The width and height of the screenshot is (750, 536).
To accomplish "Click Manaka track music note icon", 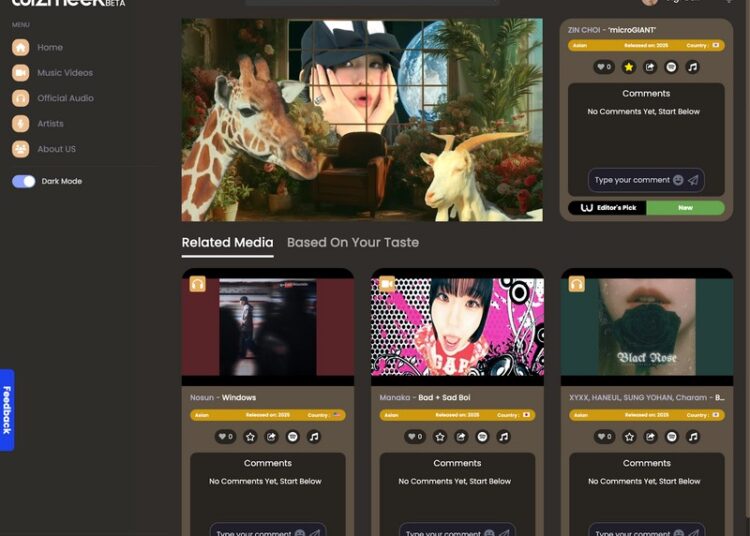I will click(504, 437).
